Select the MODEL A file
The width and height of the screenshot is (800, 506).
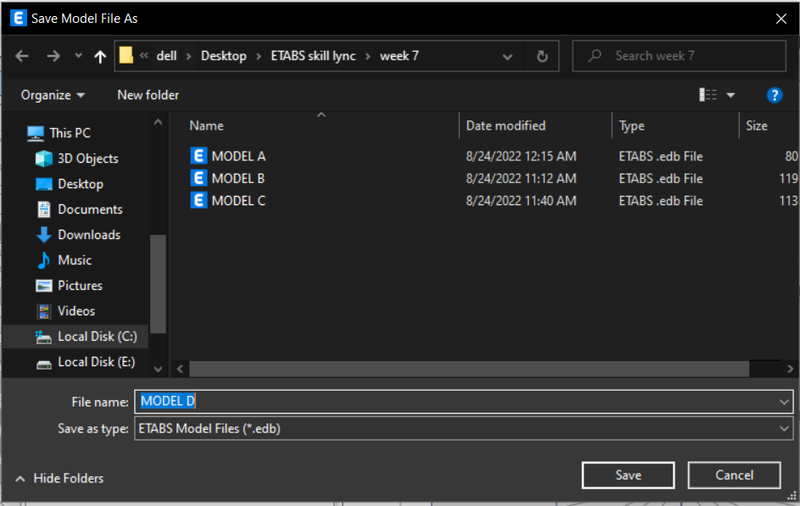[238, 156]
